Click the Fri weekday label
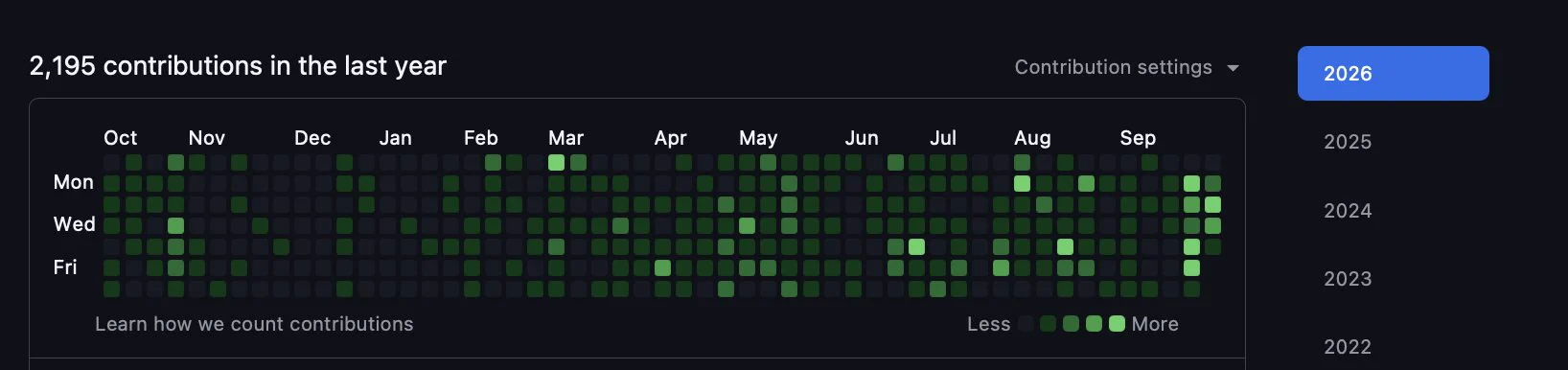The width and height of the screenshot is (1568, 370). (x=65, y=267)
